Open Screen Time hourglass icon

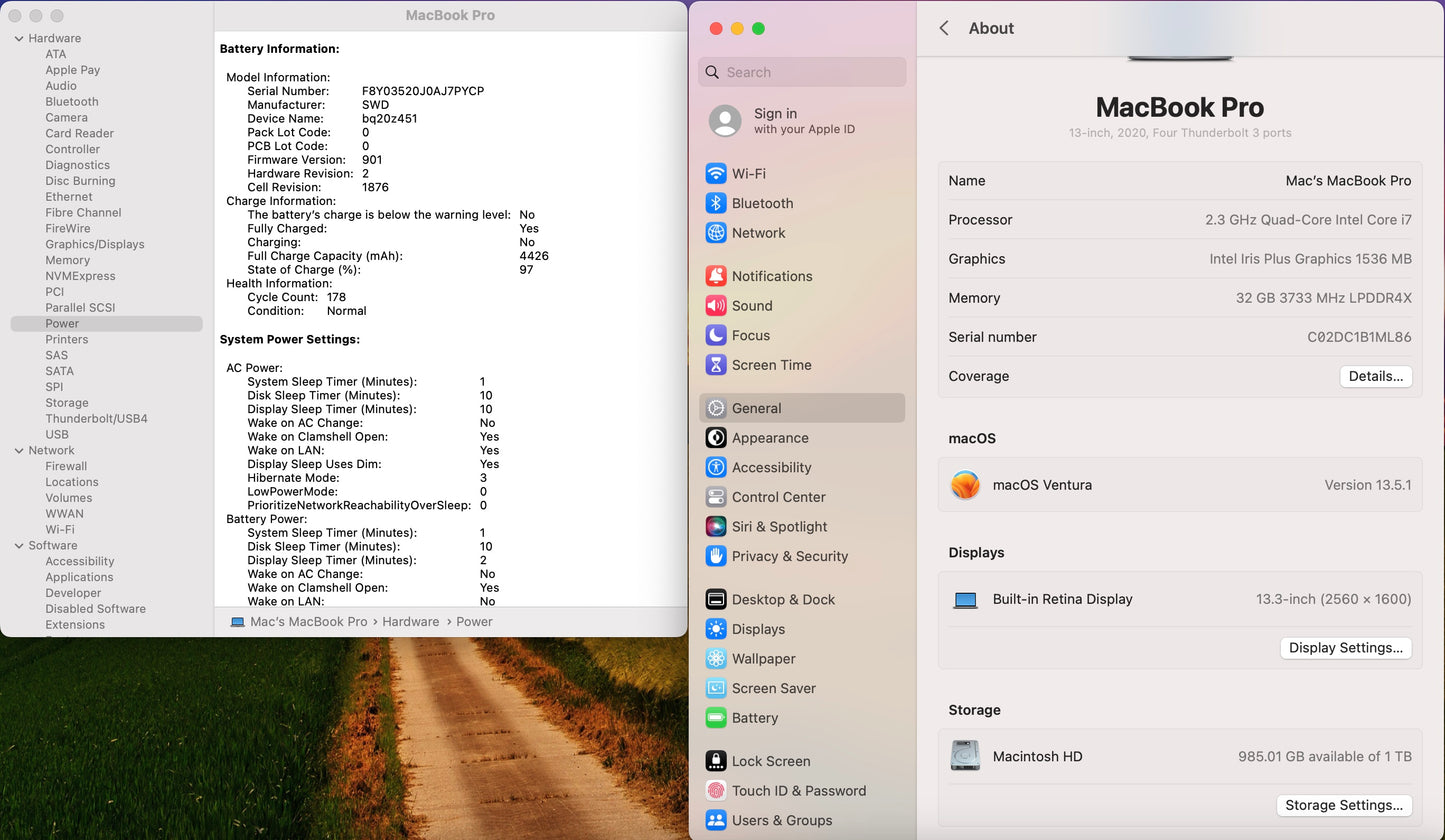[716, 365]
